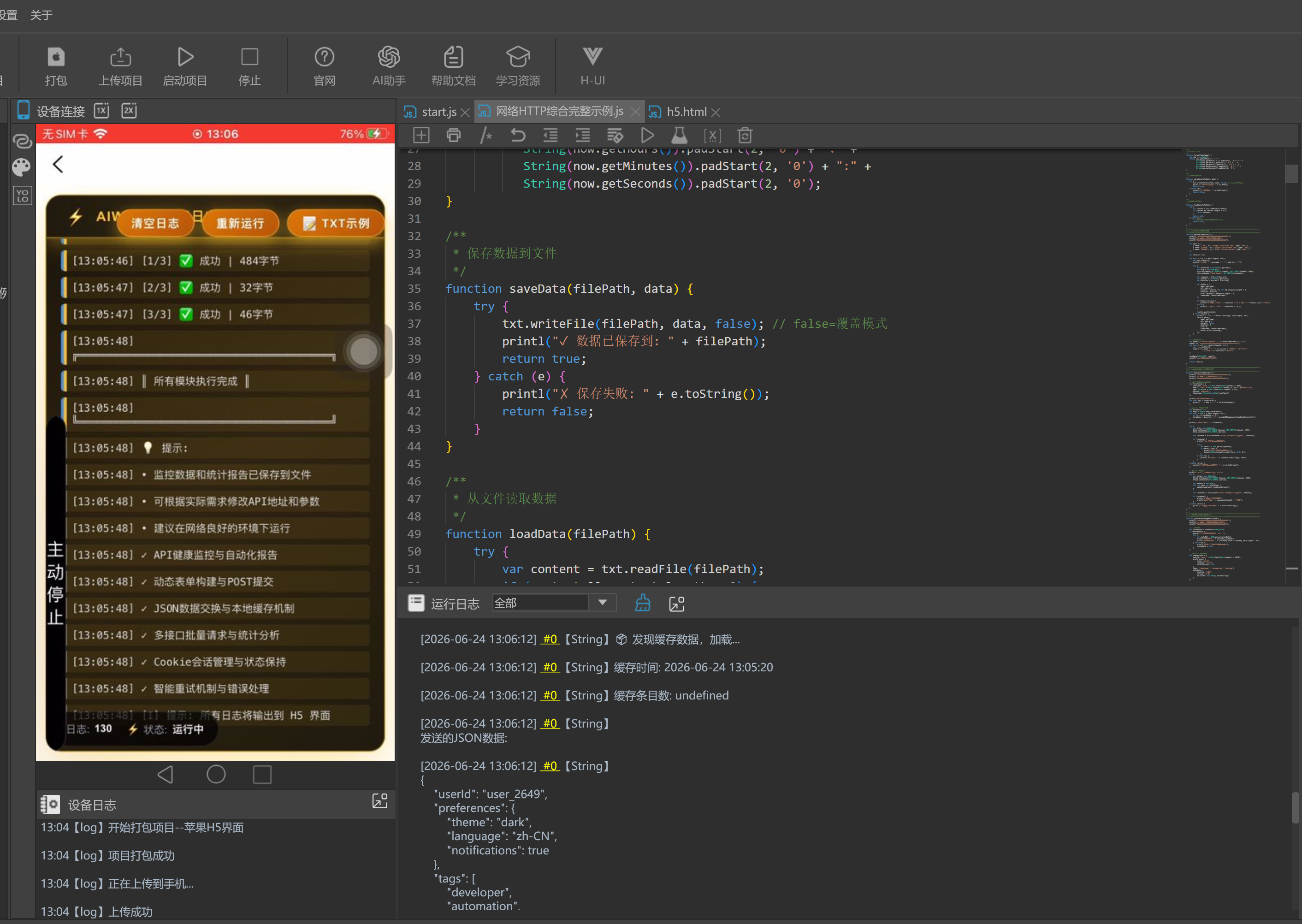Click the run log scrollbar thumb
Image resolution: width=1302 pixels, height=924 pixels.
[1295, 807]
